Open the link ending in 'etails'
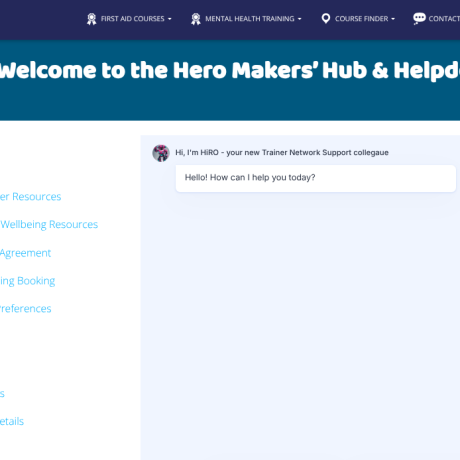Image resolution: width=460 pixels, height=460 pixels. pos(12,421)
